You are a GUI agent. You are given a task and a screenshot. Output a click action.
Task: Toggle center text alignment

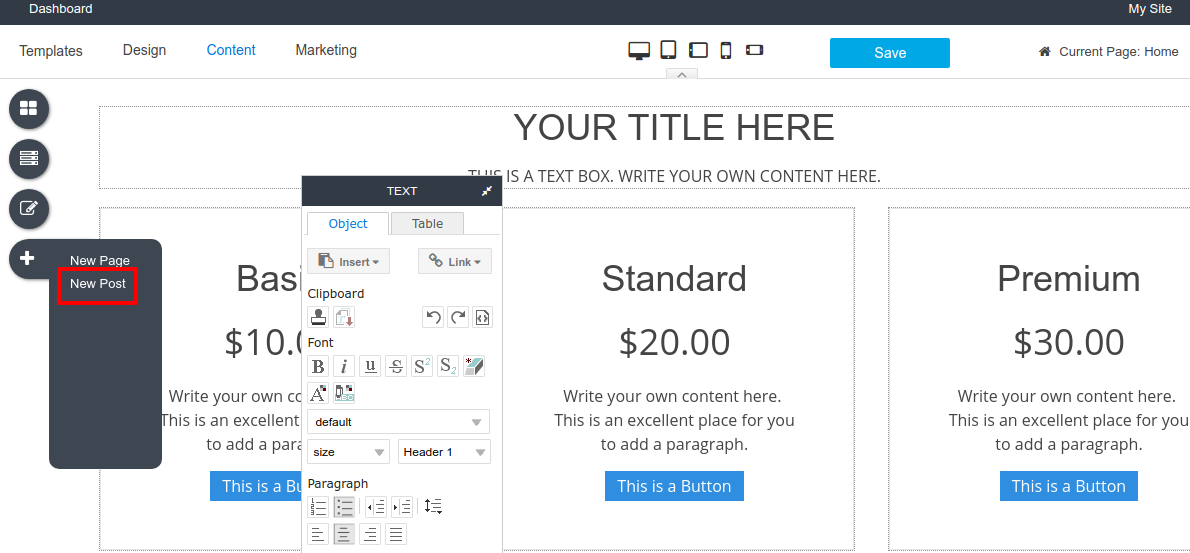(x=344, y=534)
